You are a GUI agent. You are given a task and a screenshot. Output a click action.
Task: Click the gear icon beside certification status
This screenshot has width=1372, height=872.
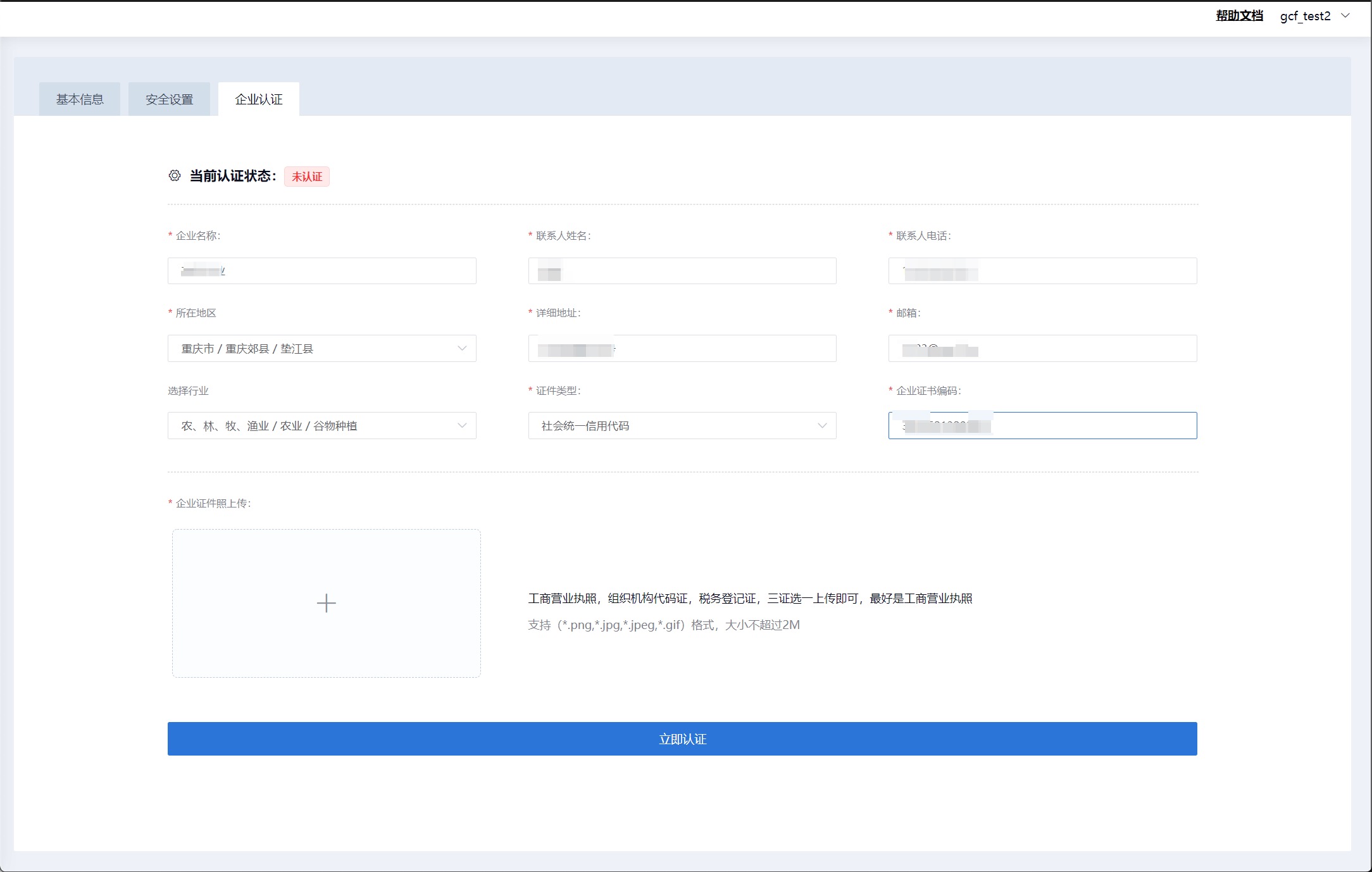pos(175,176)
